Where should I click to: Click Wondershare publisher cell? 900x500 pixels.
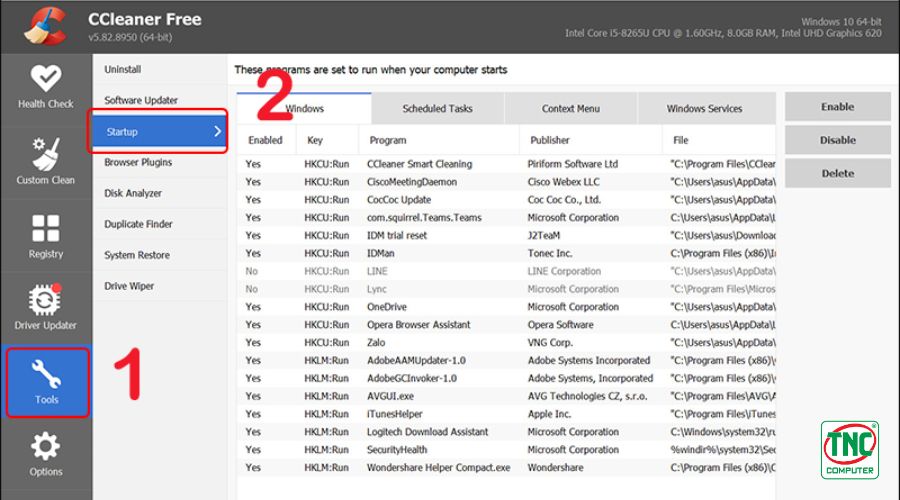pyautogui.click(x=556, y=467)
